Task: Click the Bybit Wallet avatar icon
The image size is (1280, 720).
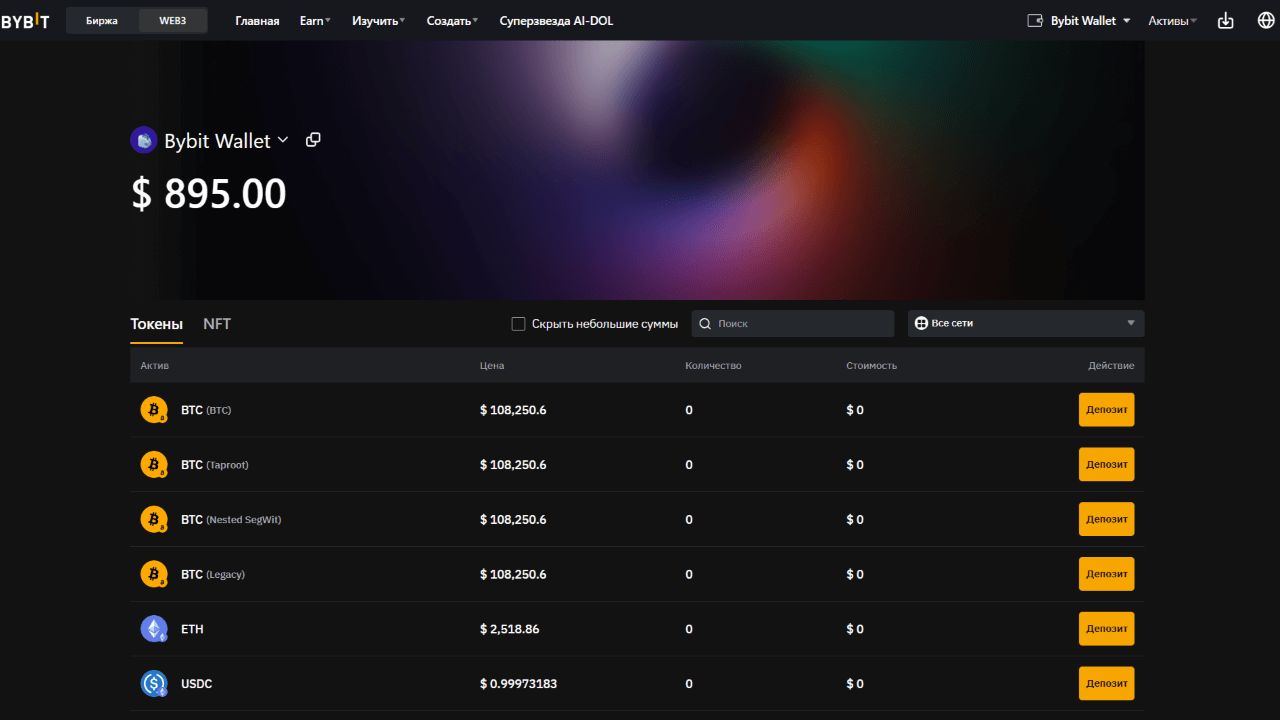Action: click(144, 140)
